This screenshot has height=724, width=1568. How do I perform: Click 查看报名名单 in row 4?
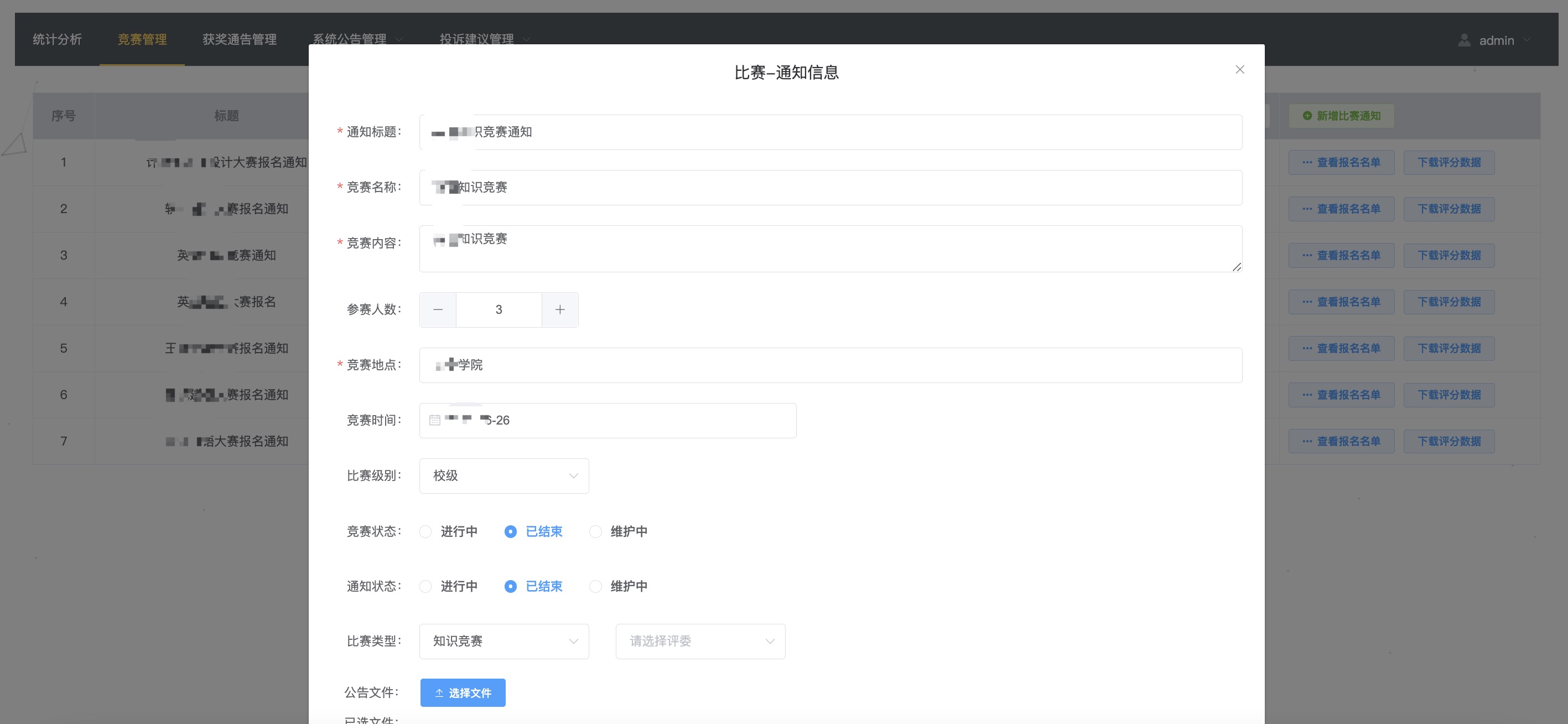1341,302
